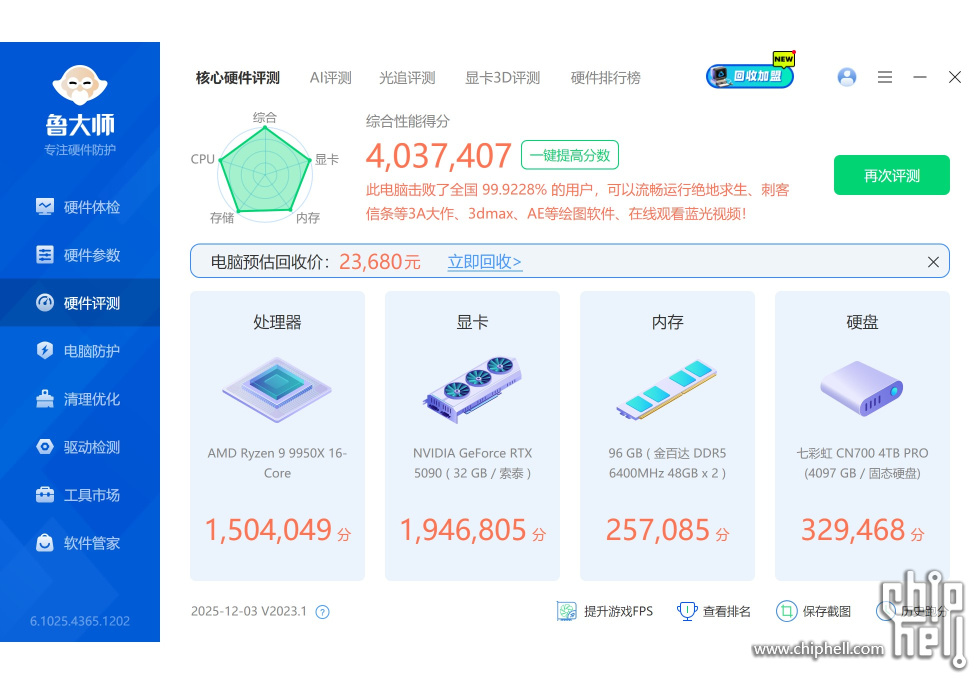Open 电脑防护 in the sidebar
This screenshot has width=980, height=684.
[79, 351]
